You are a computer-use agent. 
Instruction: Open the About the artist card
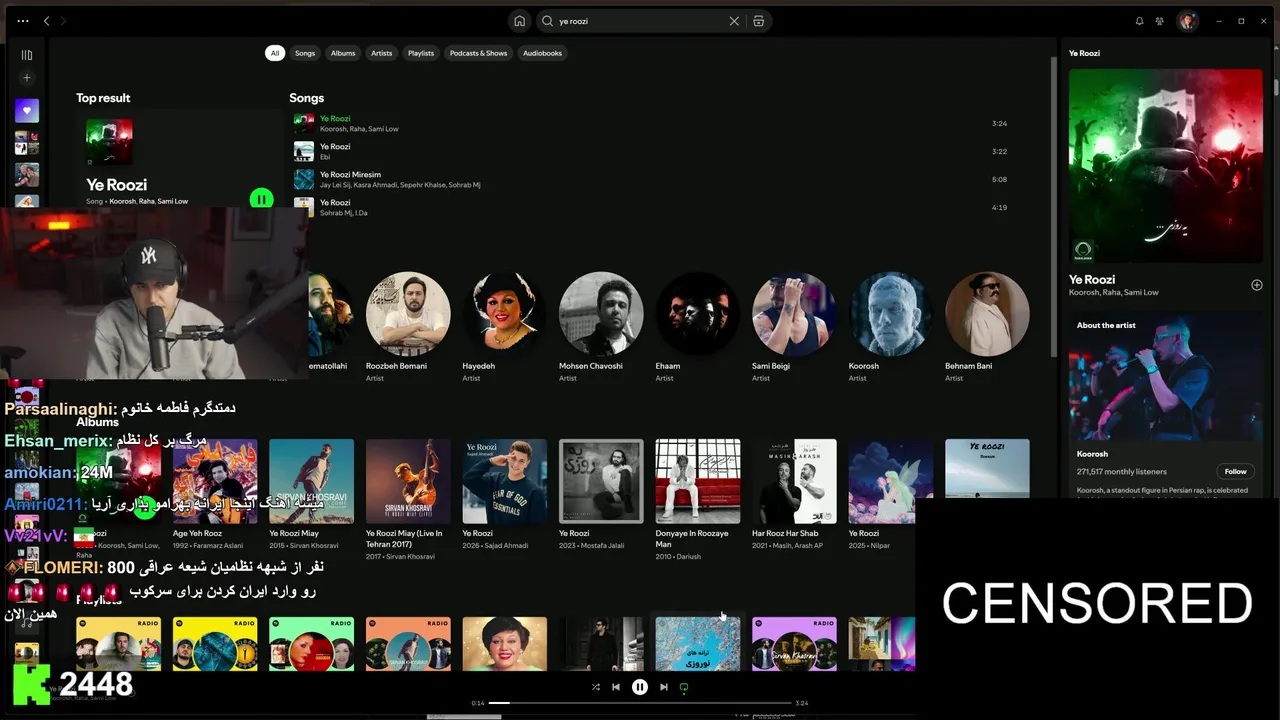1166,405
